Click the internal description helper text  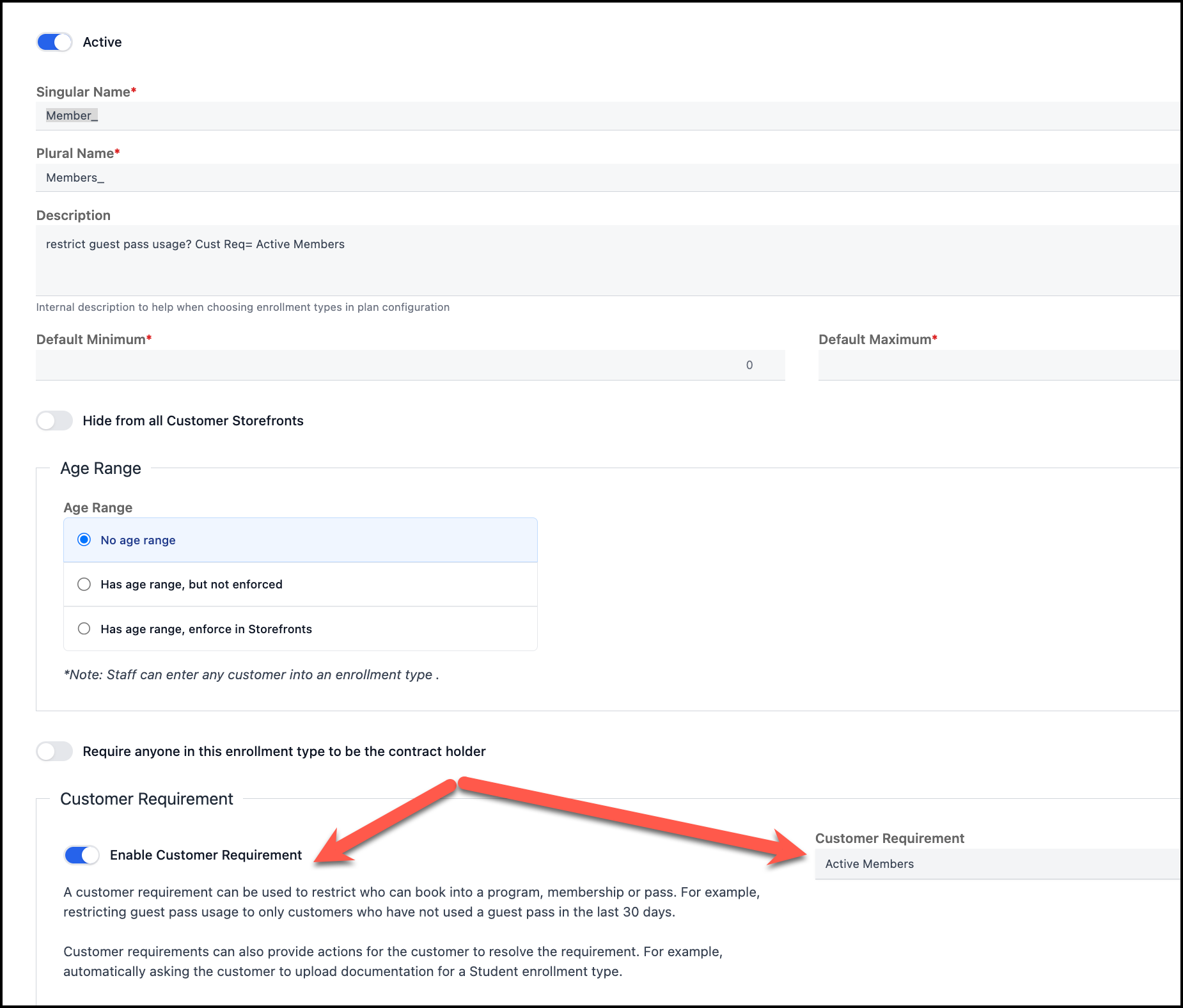coord(242,308)
